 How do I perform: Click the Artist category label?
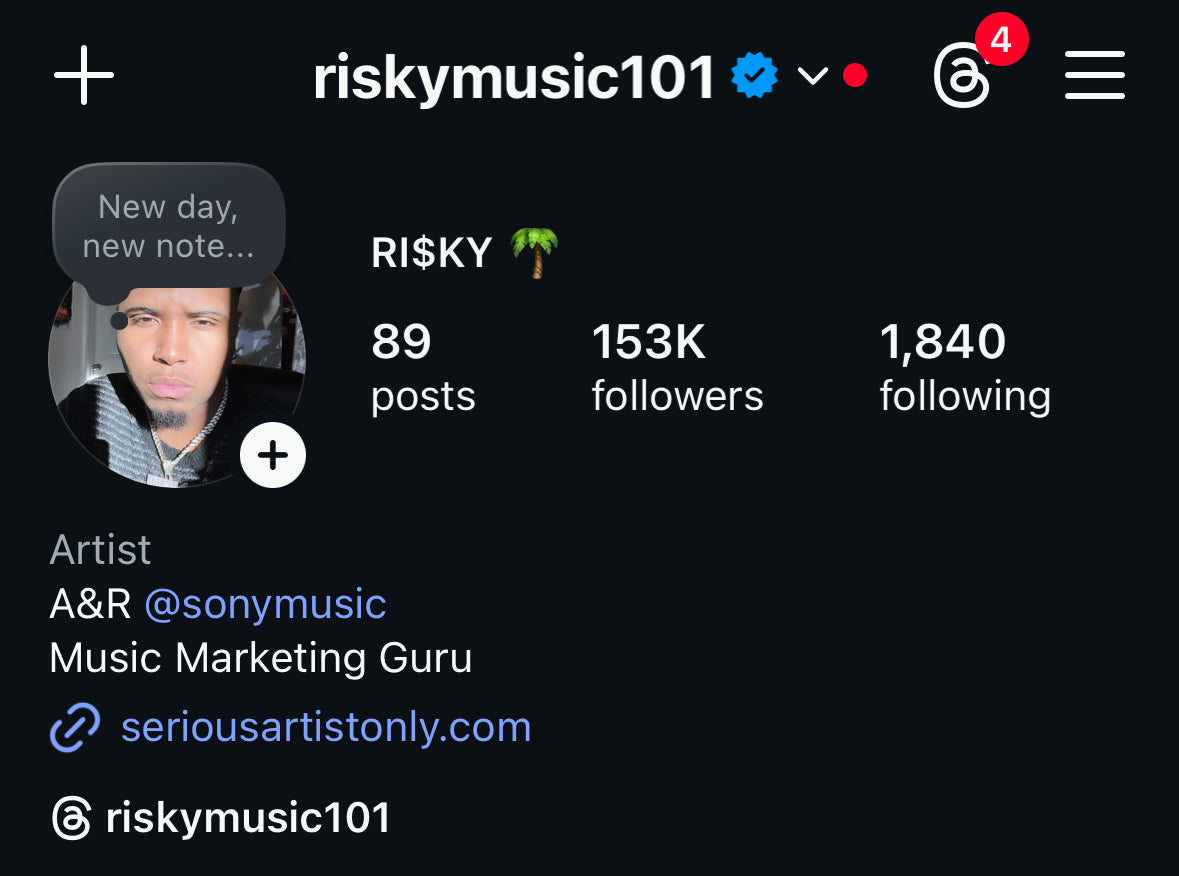pos(99,550)
